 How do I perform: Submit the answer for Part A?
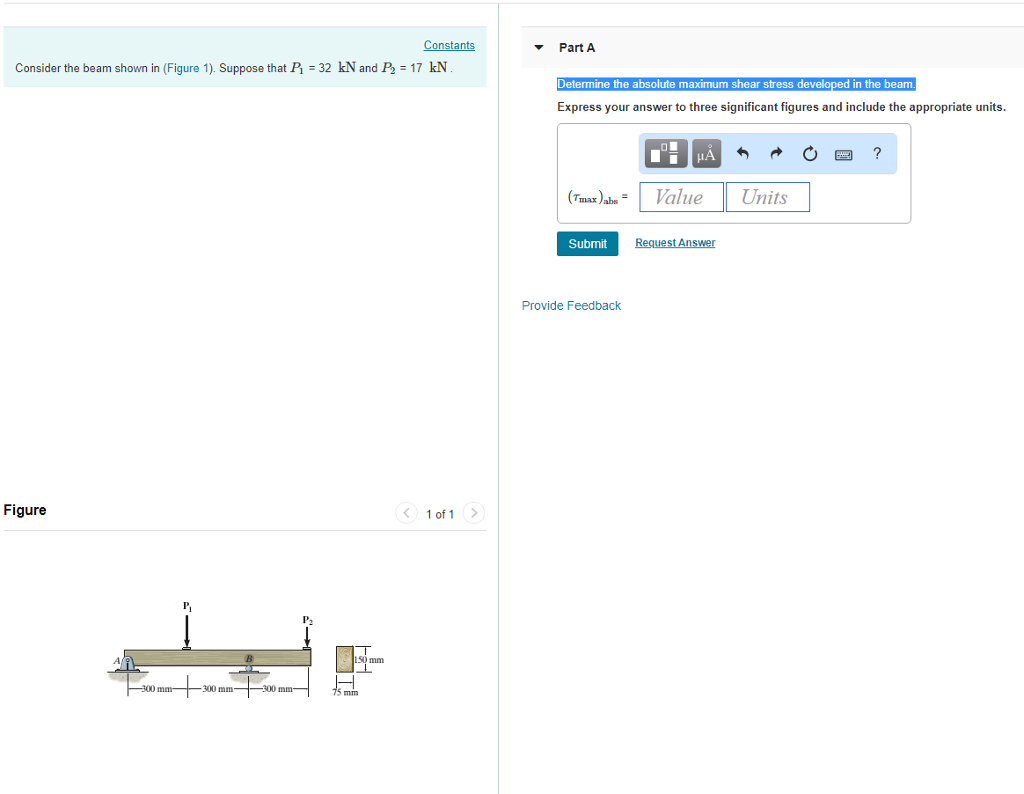(x=587, y=243)
